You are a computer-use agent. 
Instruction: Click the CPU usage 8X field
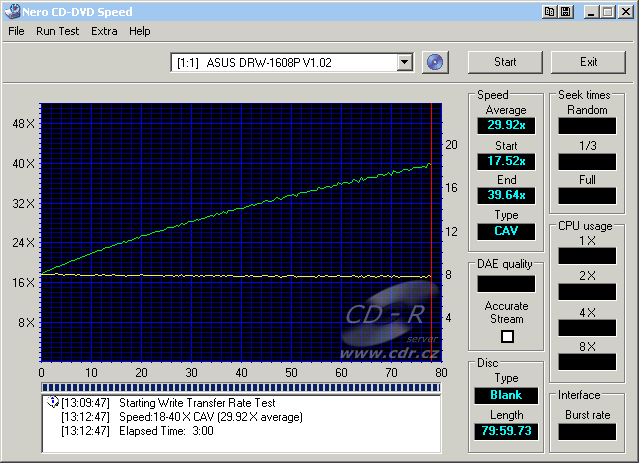(587, 362)
